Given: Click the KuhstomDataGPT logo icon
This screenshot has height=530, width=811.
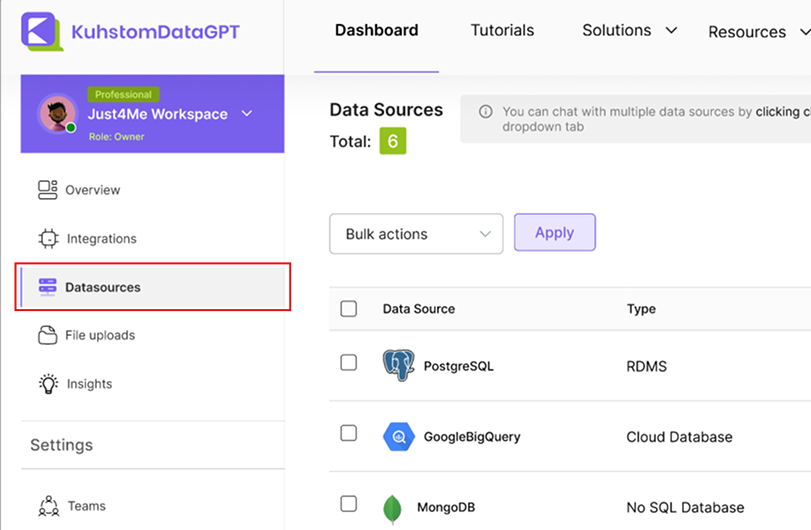Looking at the screenshot, I should 41,32.
